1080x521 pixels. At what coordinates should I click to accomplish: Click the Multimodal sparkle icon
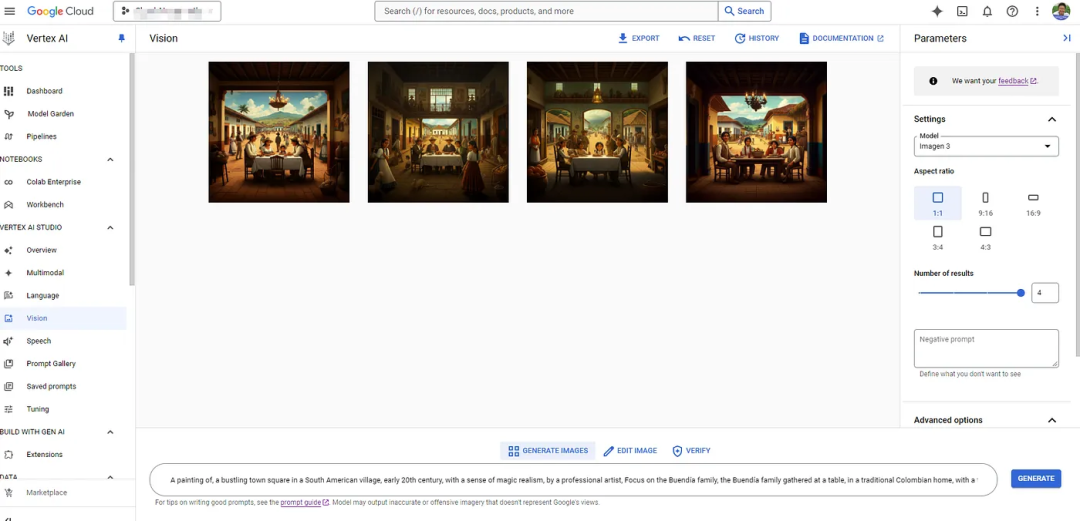click(8, 273)
